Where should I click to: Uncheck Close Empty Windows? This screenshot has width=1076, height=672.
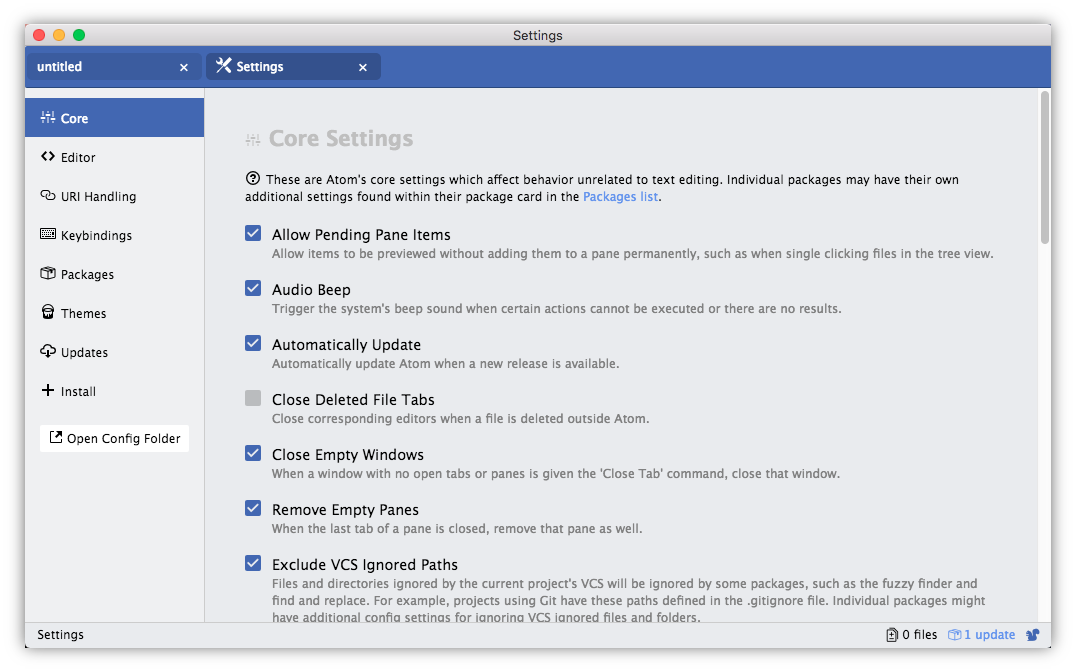pyautogui.click(x=253, y=453)
